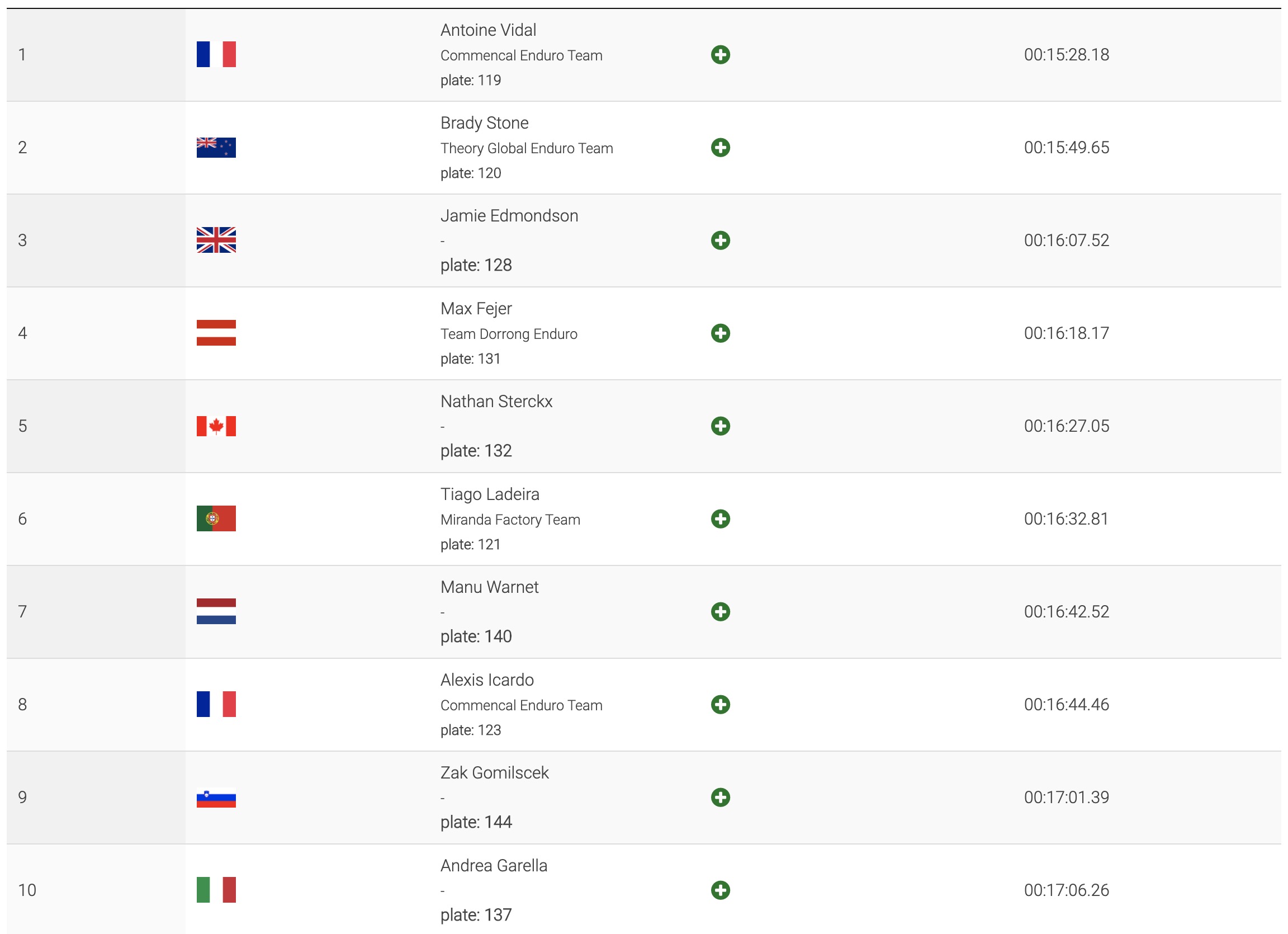Click the Netherlands flag beside Manu Warnet

click(216, 611)
